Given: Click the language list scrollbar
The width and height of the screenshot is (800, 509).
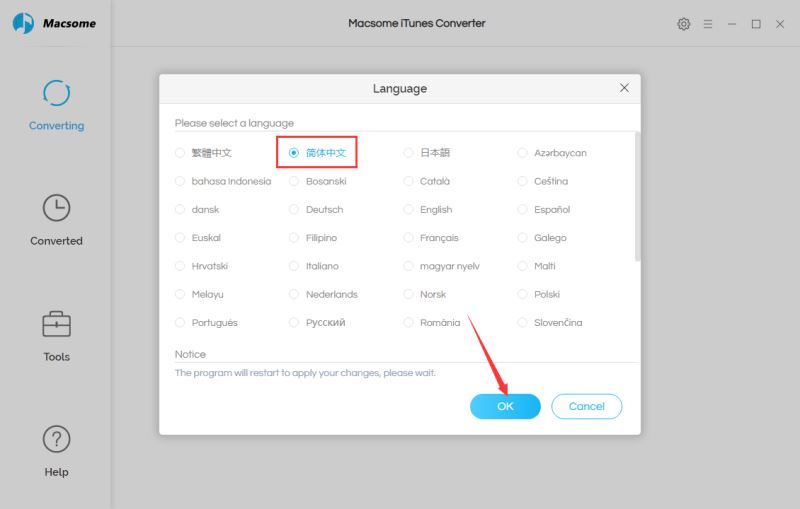Looking at the screenshot, I should click(637, 197).
